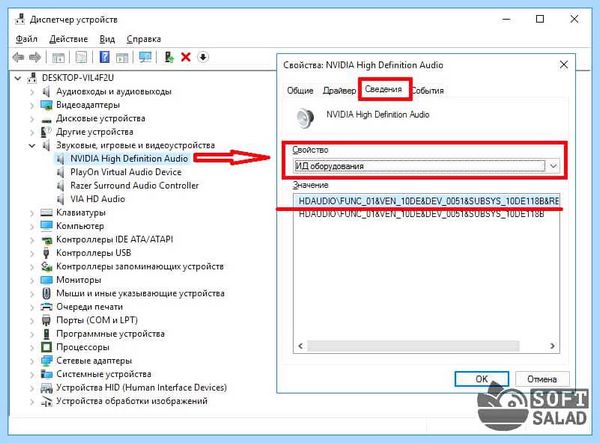Screen dimensions: 600x443
Task: Click the Мыши и иные указывающие устройства icon
Action: (x=46, y=293)
